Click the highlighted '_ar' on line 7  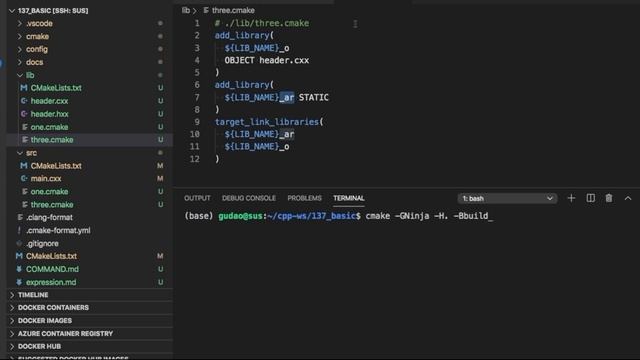click(x=287, y=97)
